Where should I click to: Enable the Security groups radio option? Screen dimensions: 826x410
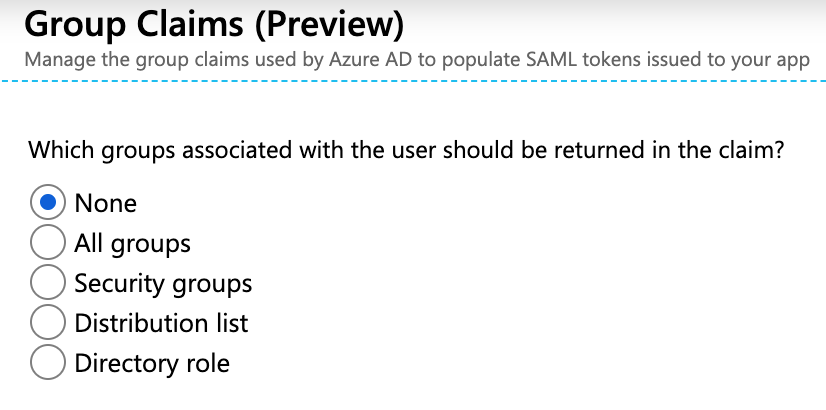[x=48, y=282]
